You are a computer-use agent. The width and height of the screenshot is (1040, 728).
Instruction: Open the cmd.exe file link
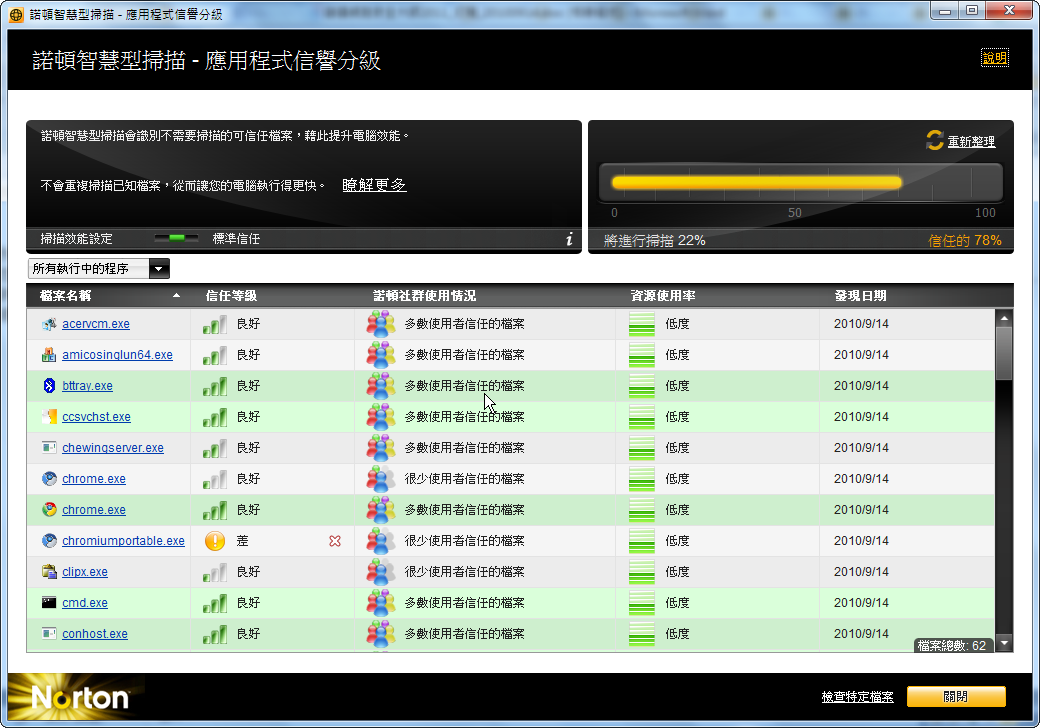[x=85, y=603]
